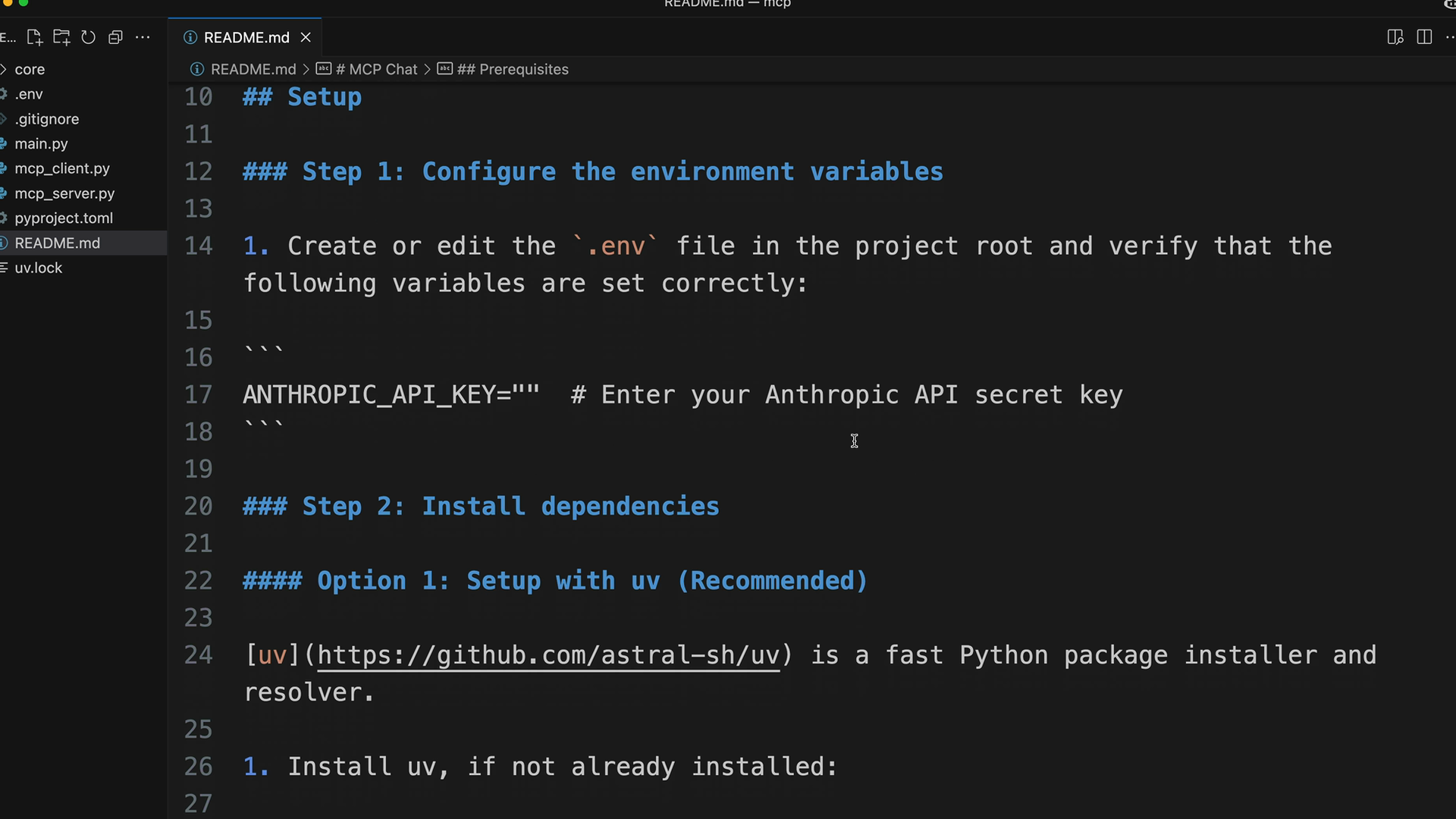Select README.md in the file tree
Screen dimensions: 1456x819
83,243
